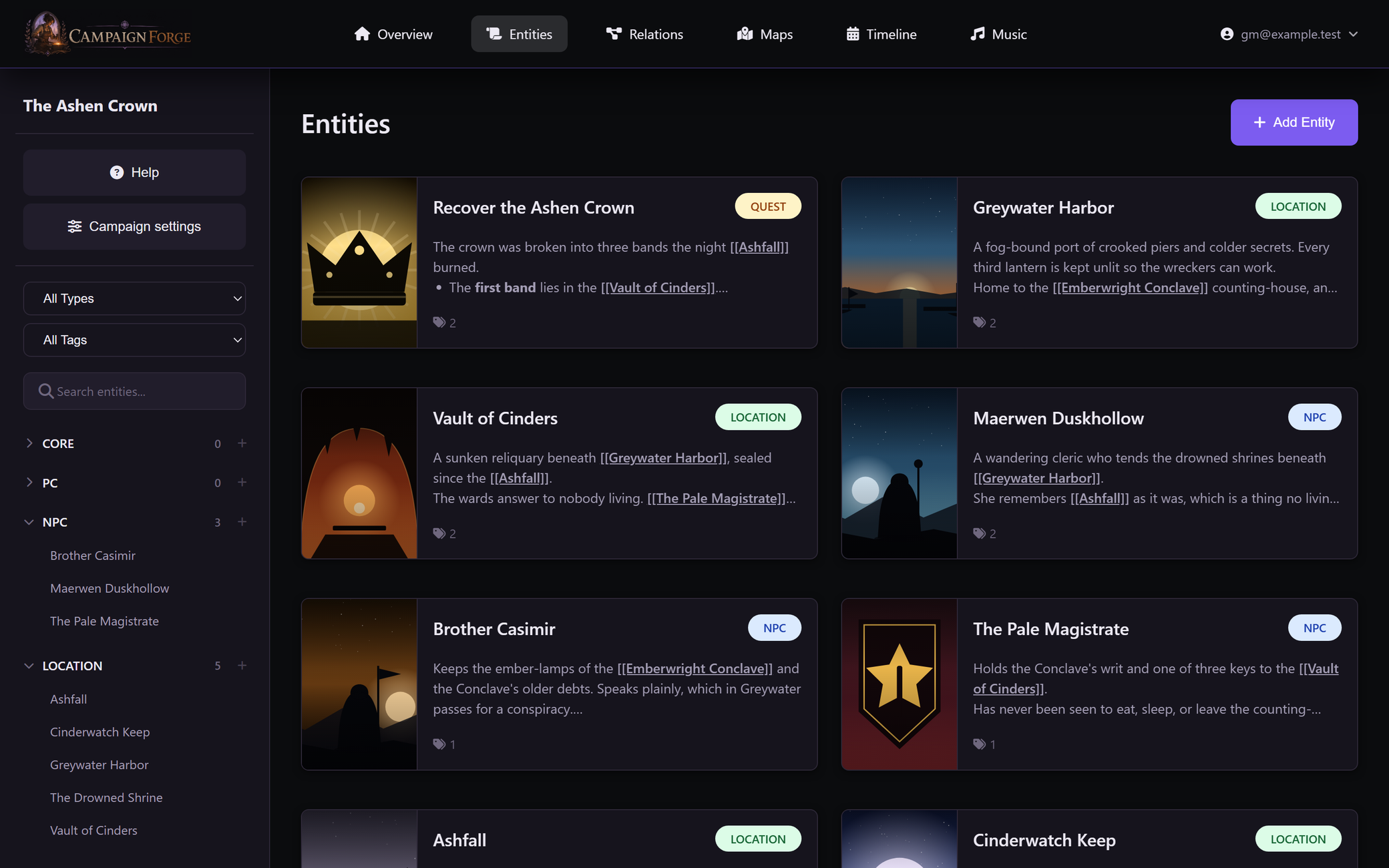The width and height of the screenshot is (1389, 868).
Task: Select Maerwen Duskhollow in the sidebar
Action: [x=110, y=588]
